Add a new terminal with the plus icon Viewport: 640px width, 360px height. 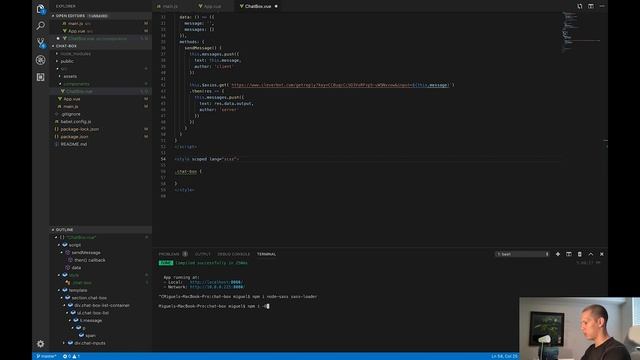[x=558, y=254]
